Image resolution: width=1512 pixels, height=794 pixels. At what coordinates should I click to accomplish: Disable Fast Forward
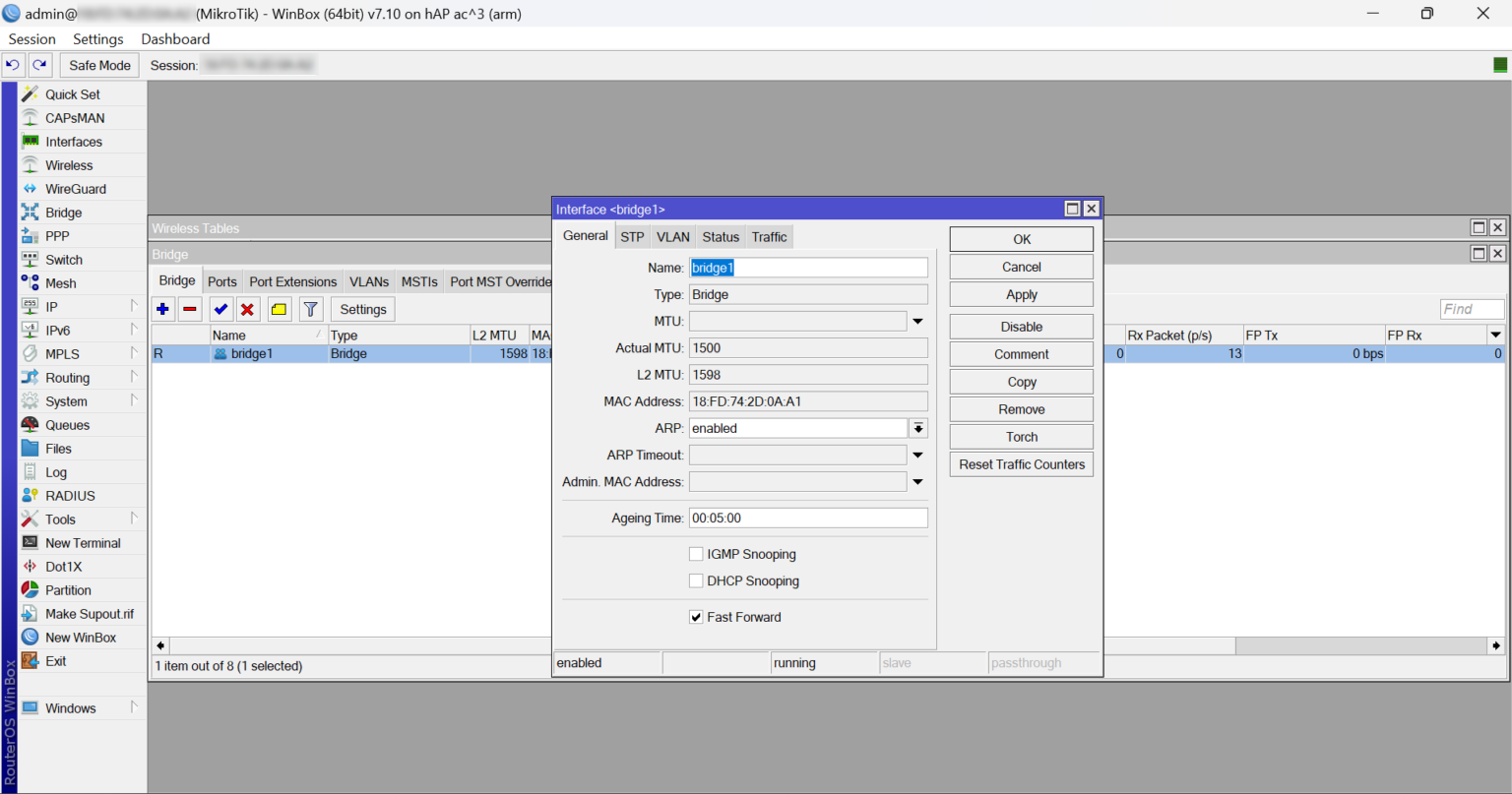696,617
